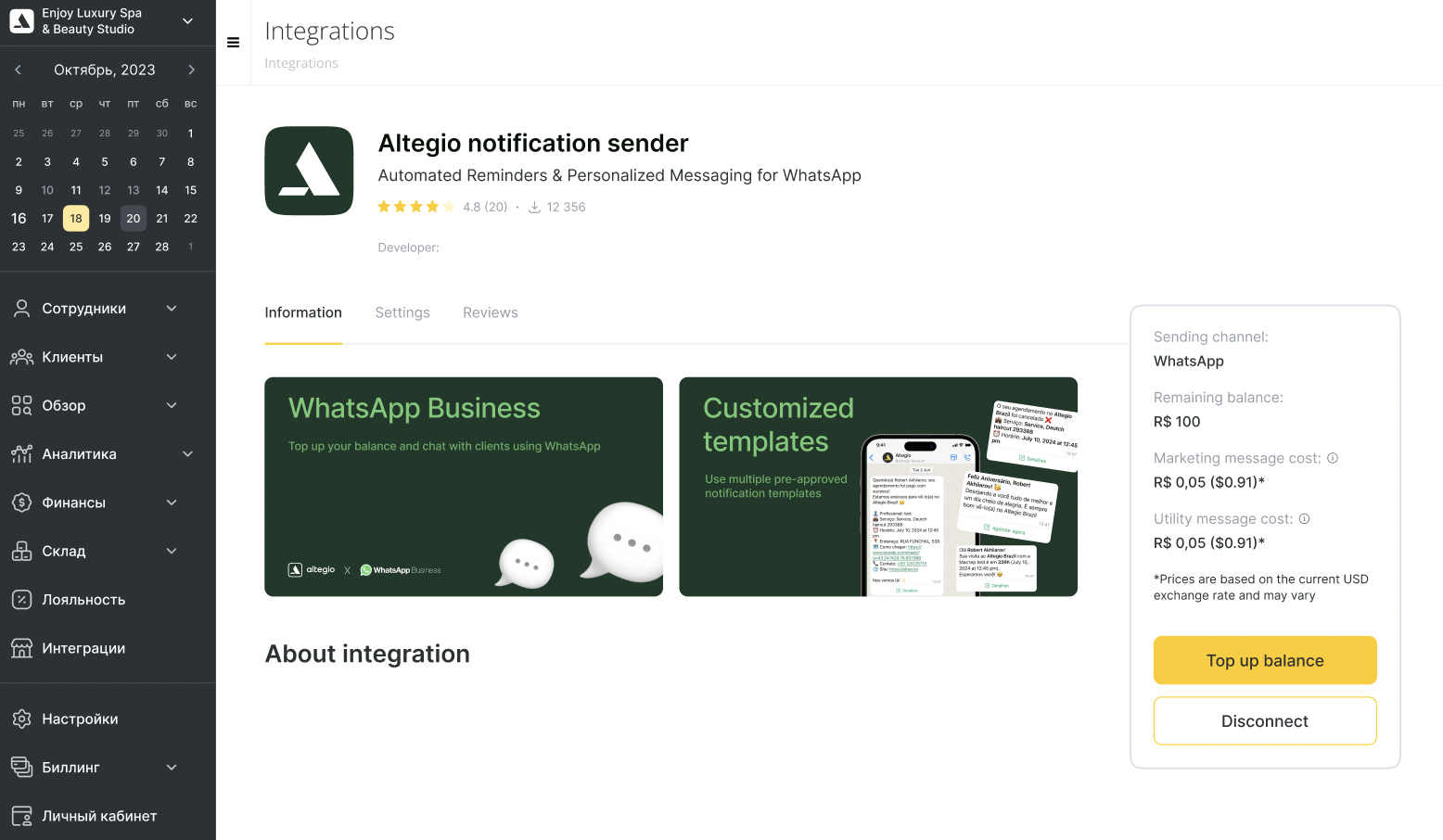Click the Altegio notification sender title

[533, 144]
